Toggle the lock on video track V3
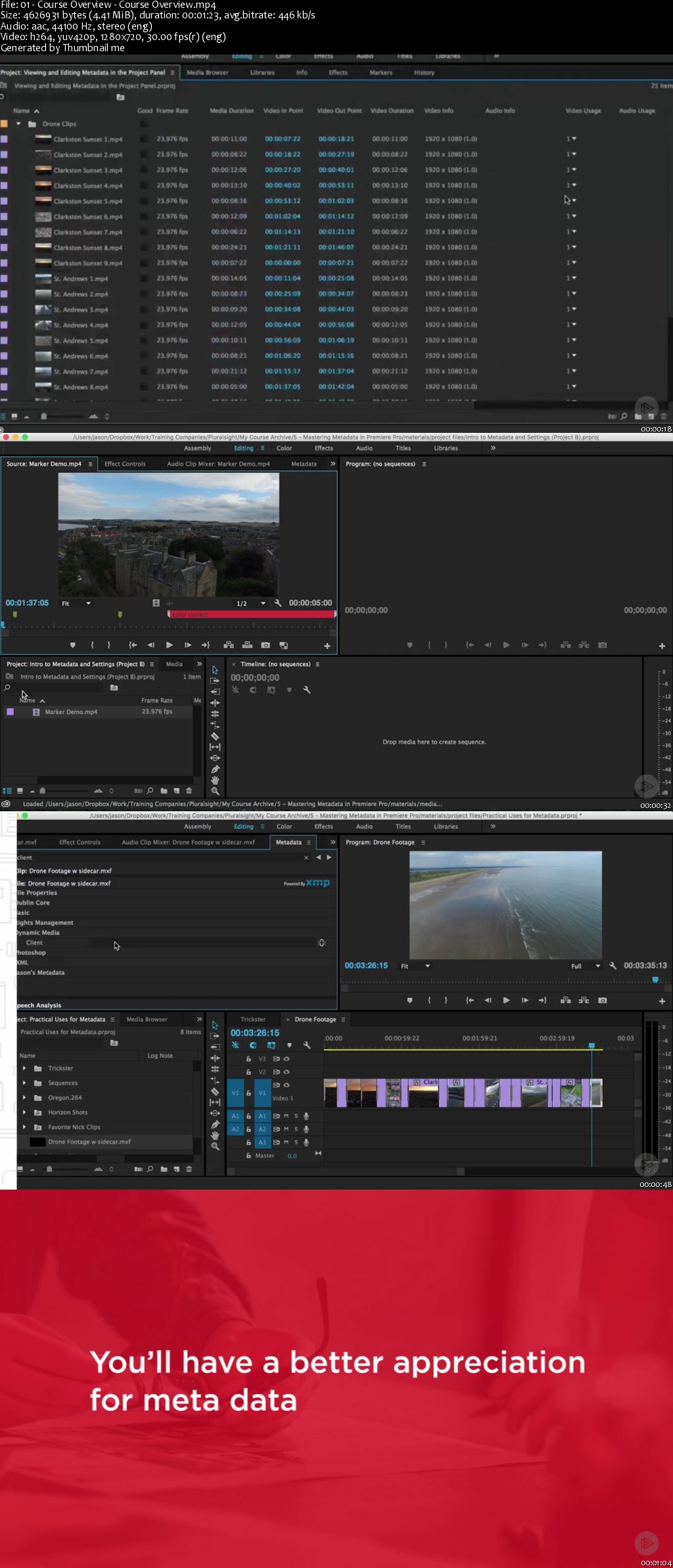Screen dimensions: 673x1568 [x=248, y=1059]
